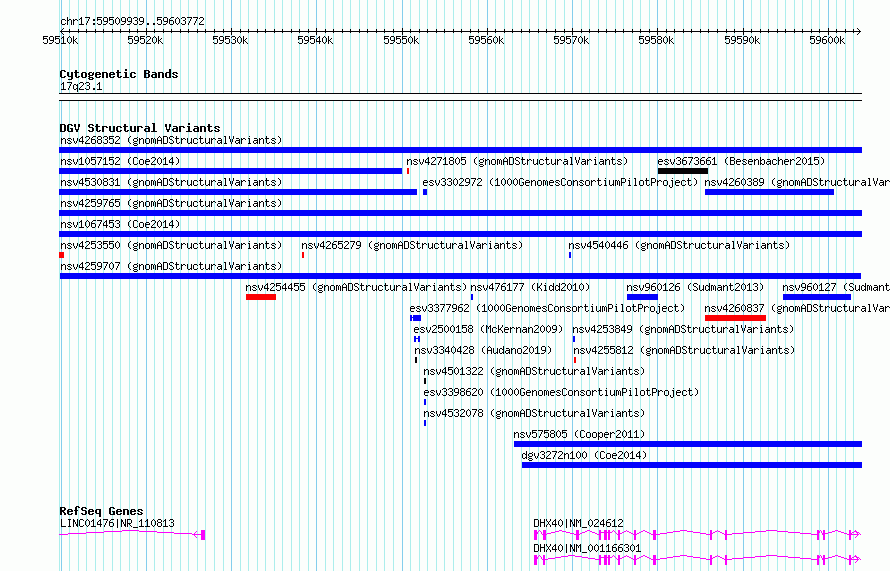Open the nsv3340428 (Audano2019) label
The width and height of the screenshot is (890, 571).
(483, 350)
